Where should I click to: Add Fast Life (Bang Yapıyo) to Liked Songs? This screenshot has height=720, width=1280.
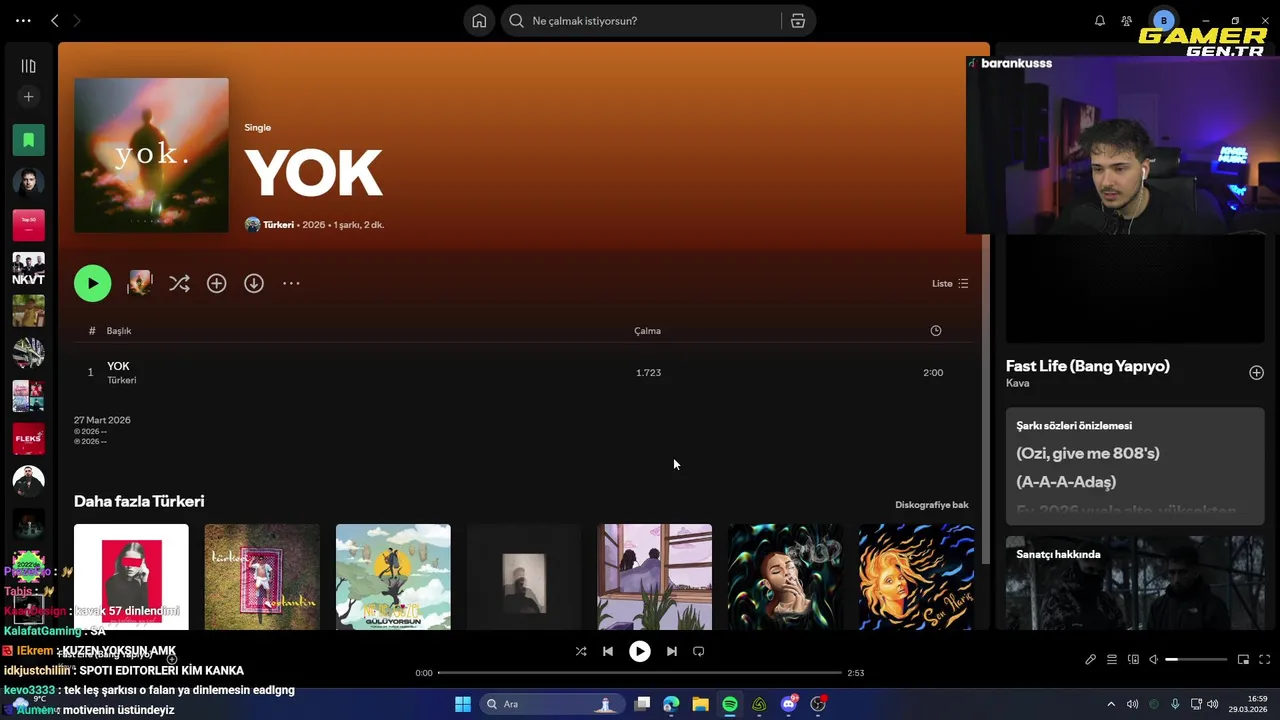click(x=1257, y=373)
